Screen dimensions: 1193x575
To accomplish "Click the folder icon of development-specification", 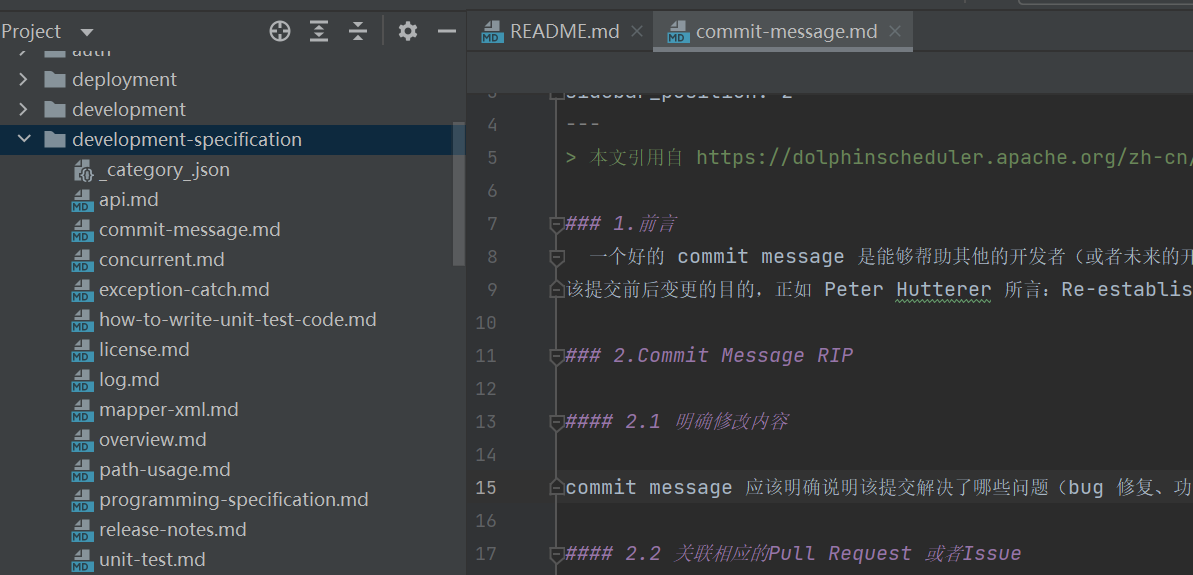I will coord(55,139).
